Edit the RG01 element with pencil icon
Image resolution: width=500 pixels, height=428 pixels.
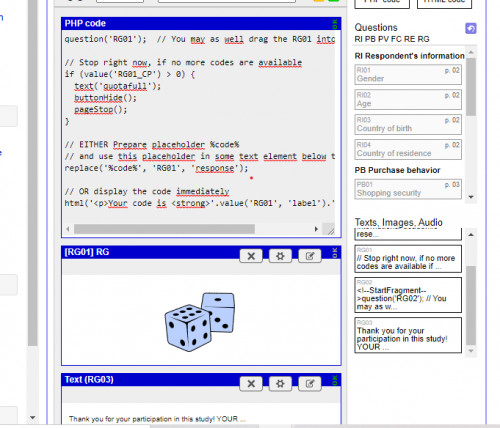(x=310, y=256)
